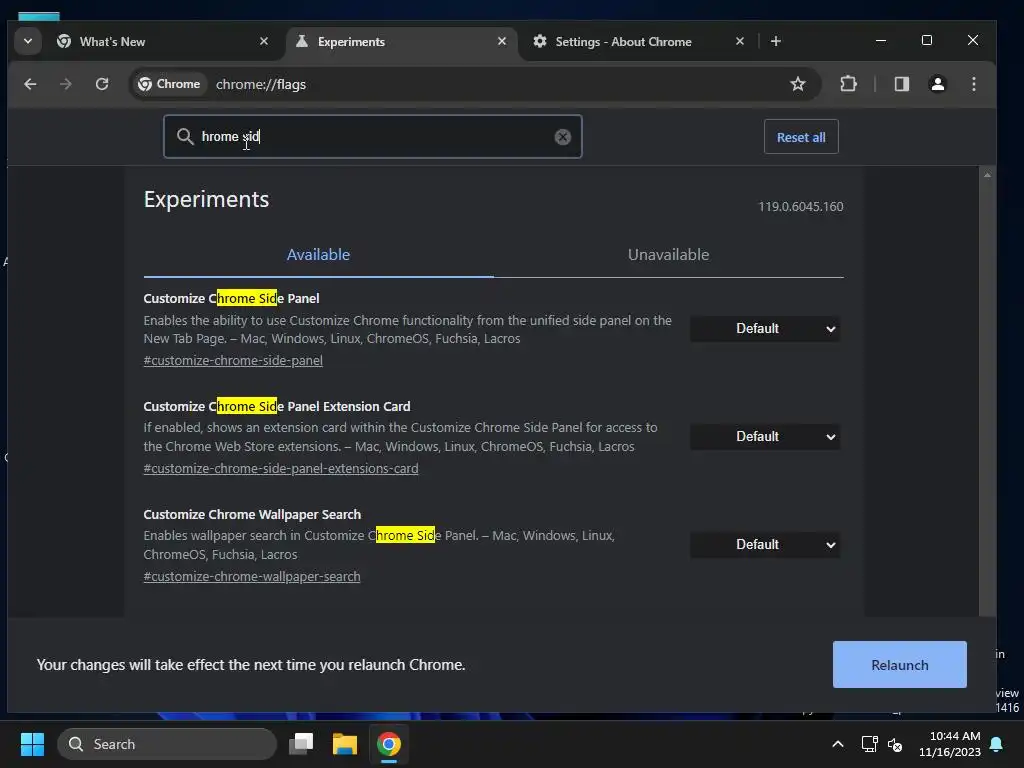Click the version number 119.0.6045.160
Screen dimensions: 1024x768
(801, 206)
